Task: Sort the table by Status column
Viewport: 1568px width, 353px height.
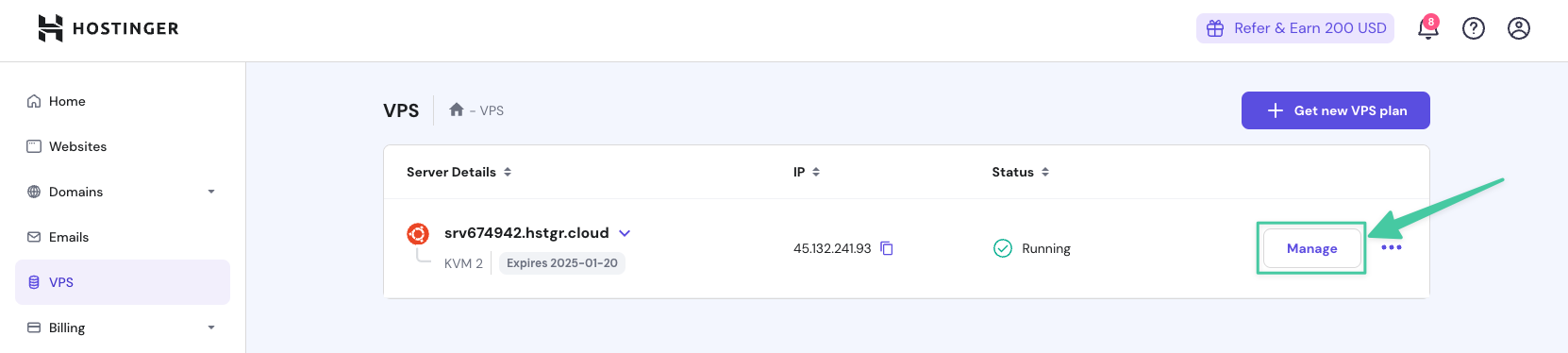Action: pyautogui.click(x=1020, y=172)
